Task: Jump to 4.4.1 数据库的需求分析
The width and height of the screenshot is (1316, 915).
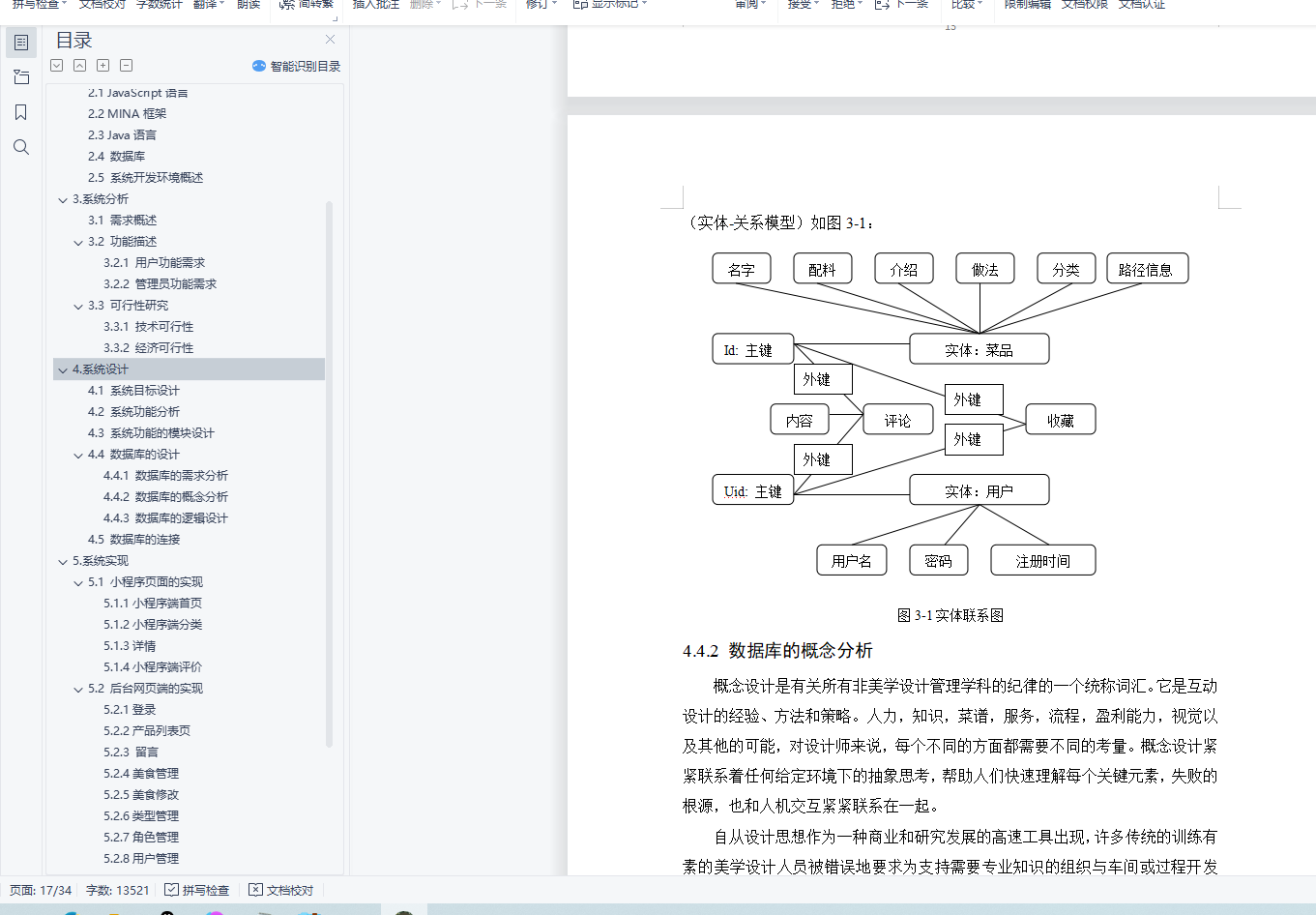Action: point(165,476)
